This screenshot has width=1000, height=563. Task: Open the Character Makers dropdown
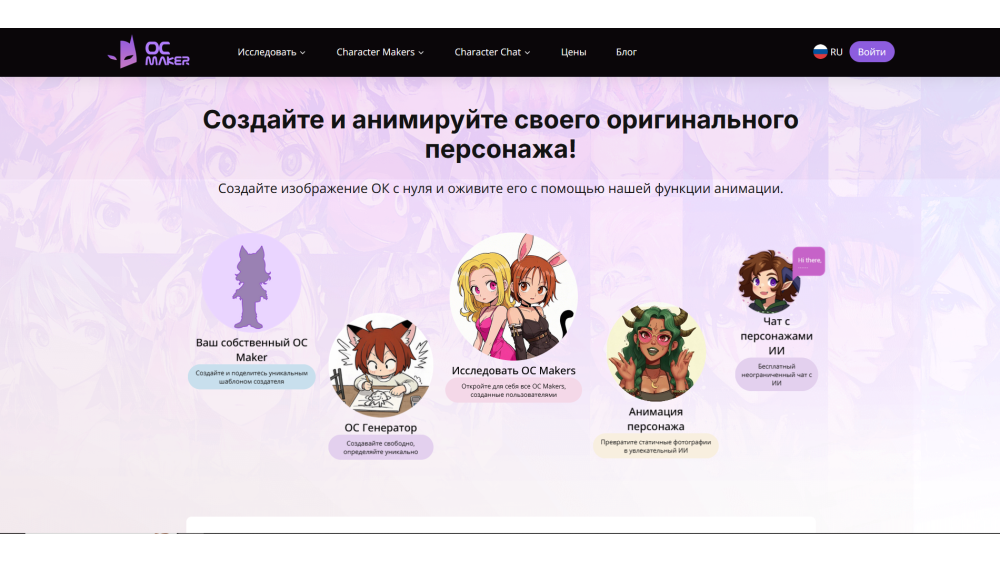point(380,52)
